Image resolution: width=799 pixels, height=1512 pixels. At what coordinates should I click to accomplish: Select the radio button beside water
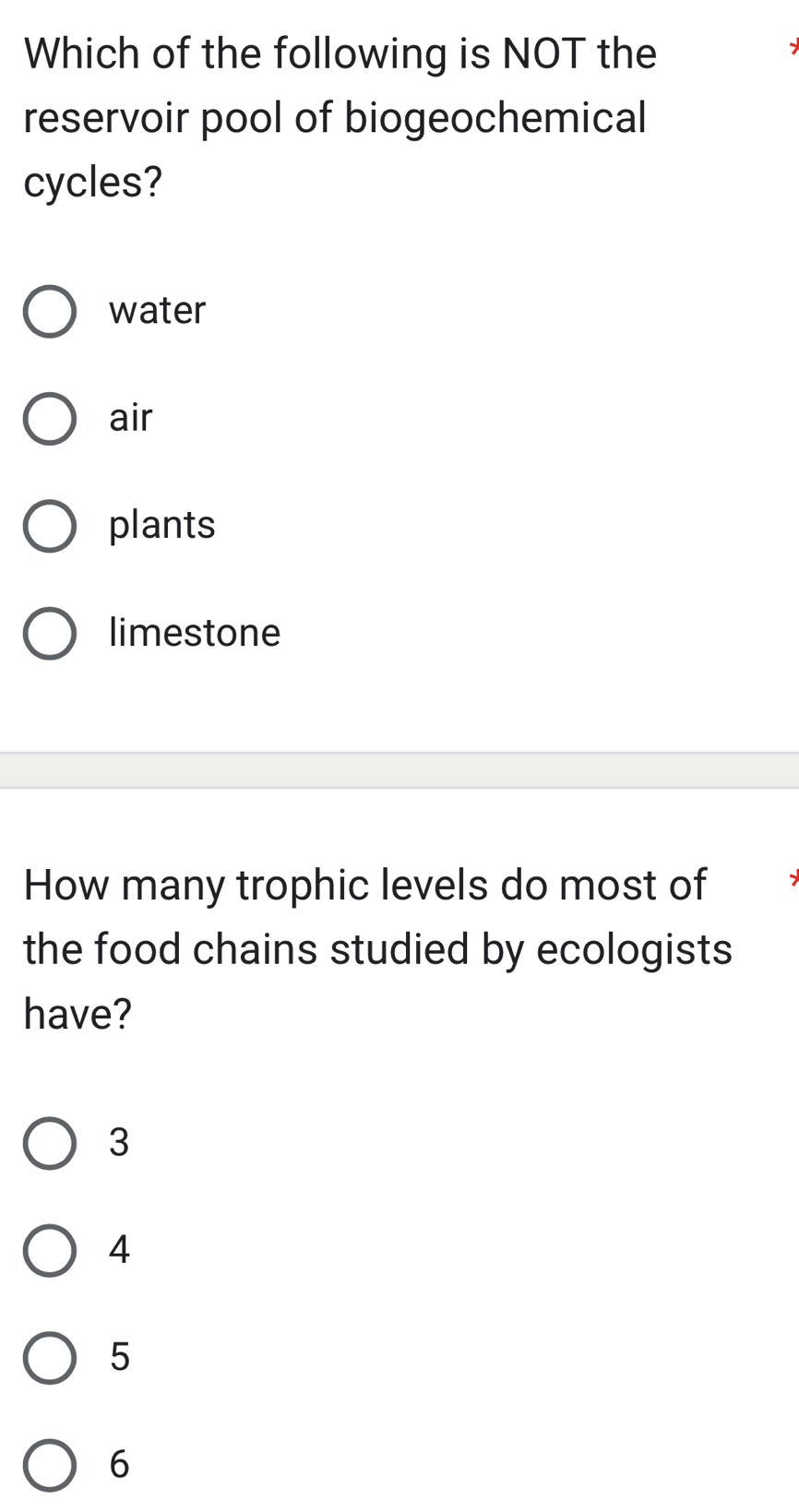(x=49, y=312)
